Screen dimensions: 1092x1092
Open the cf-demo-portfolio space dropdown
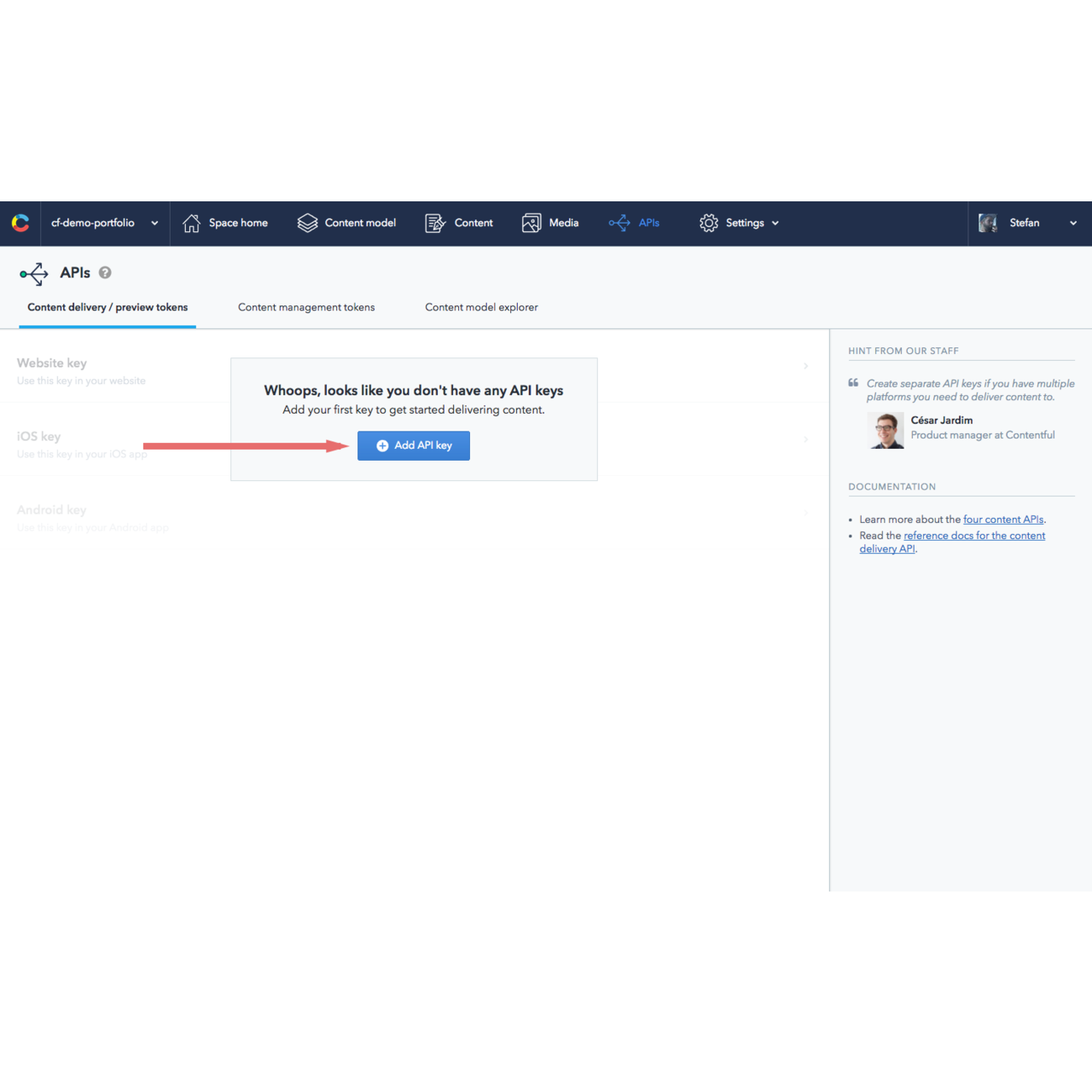105,224
